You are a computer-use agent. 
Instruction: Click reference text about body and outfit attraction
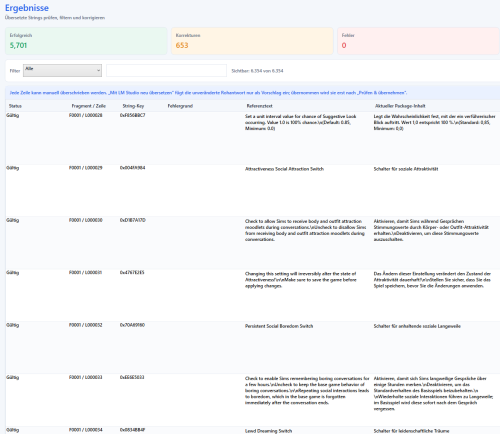point(305,230)
